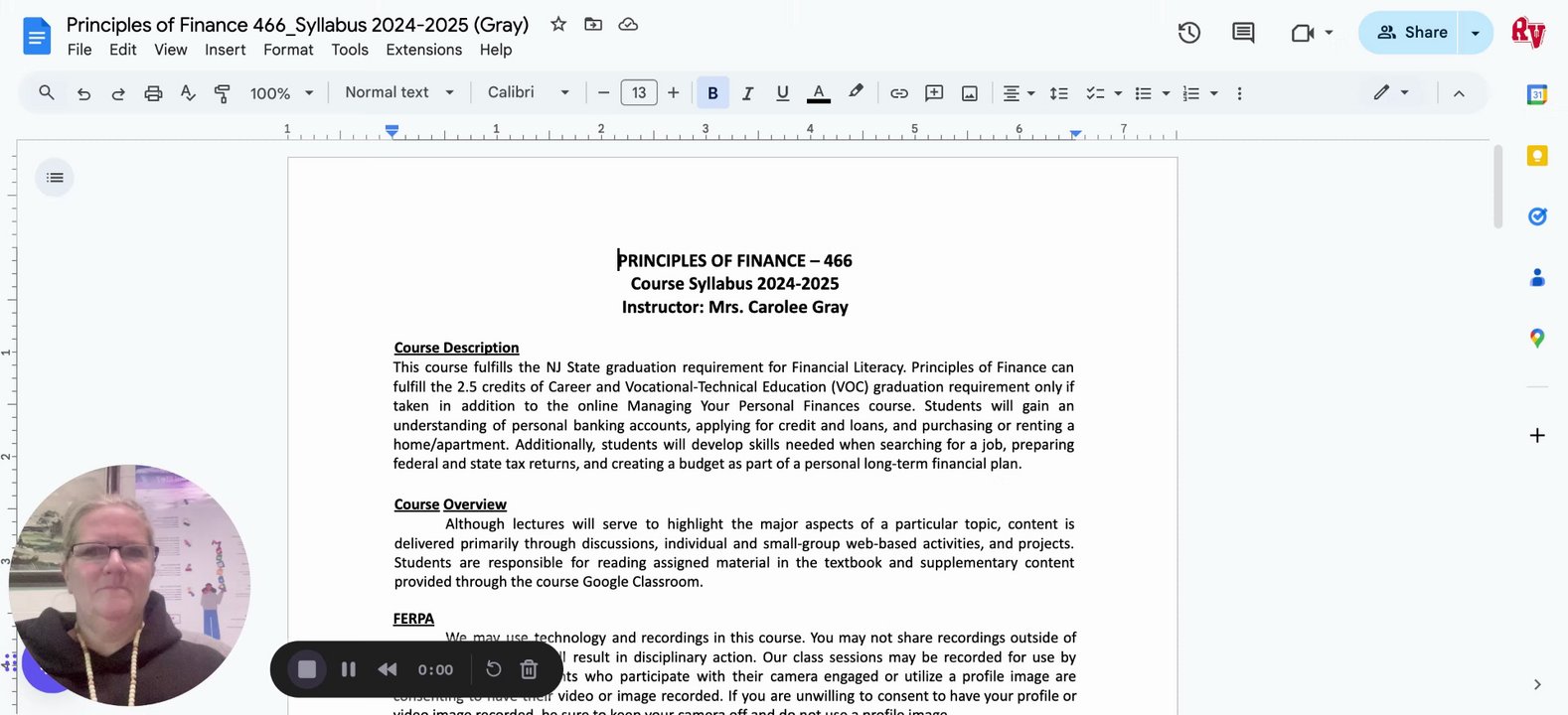The image size is (1568, 715).
Task: Toggle bold formatting
Action: coord(712,93)
